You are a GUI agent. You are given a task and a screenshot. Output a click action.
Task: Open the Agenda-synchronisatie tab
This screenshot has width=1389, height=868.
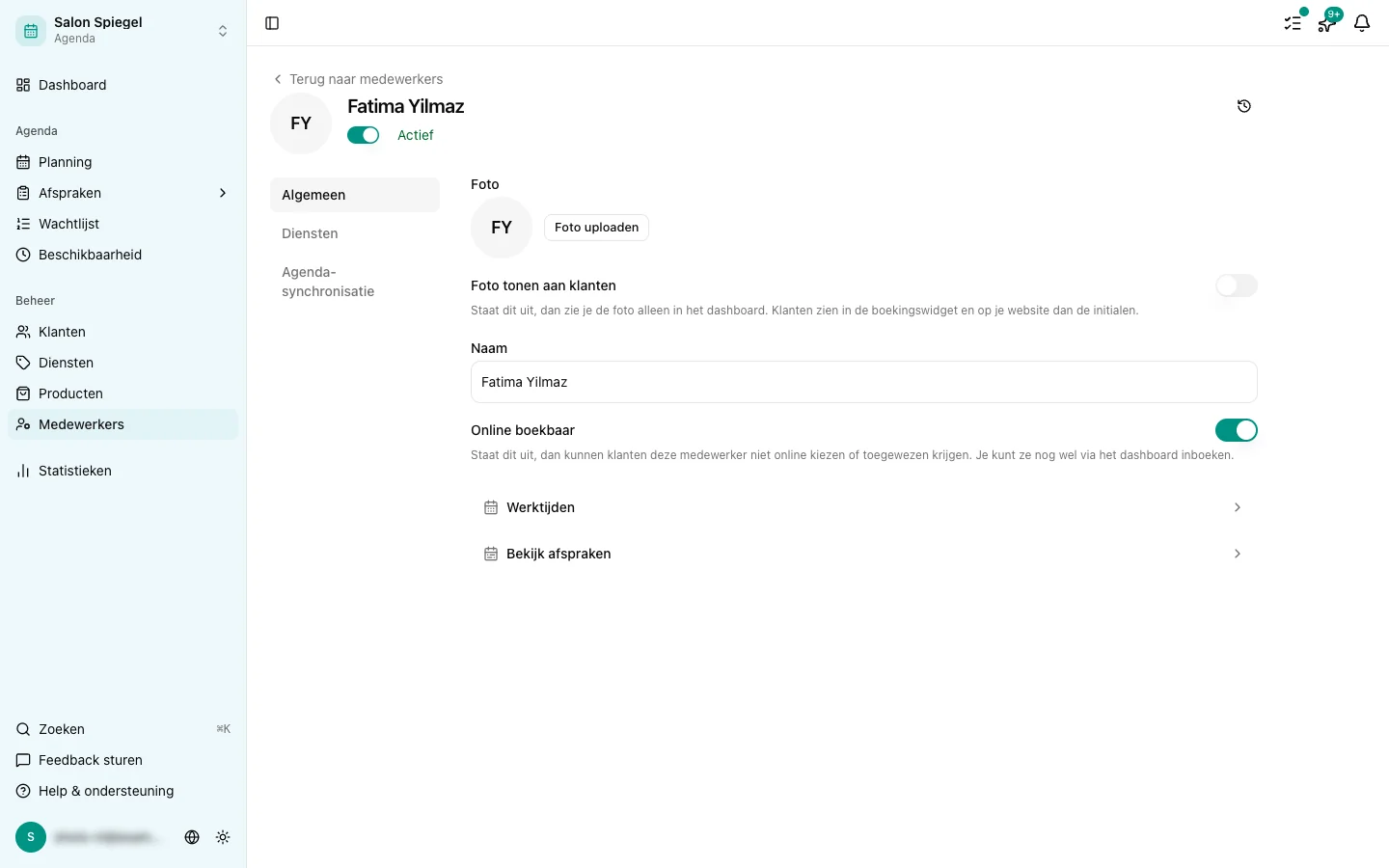[355, 282]
